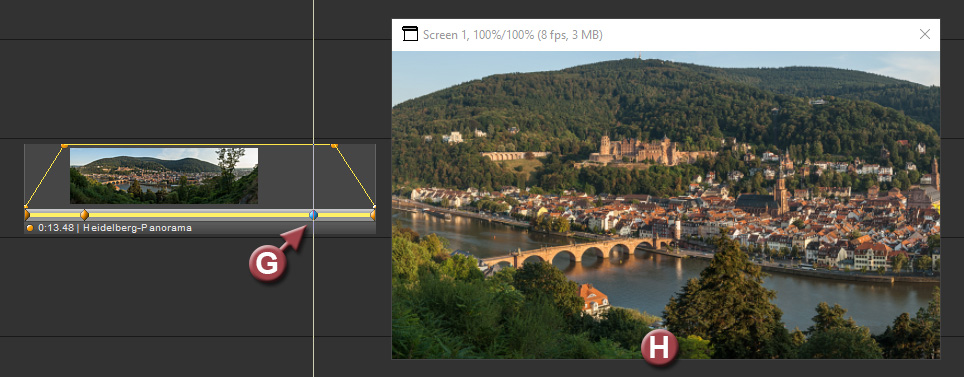Click the orange dot beside 0:13.48 label
Image resolution: width=964 pixels, height=377 pixels.
point(30,228)
